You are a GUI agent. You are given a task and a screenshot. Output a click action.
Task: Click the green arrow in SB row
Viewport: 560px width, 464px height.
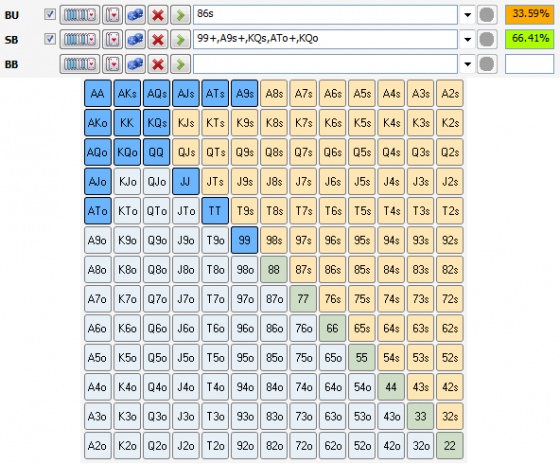tap(180, 40)
